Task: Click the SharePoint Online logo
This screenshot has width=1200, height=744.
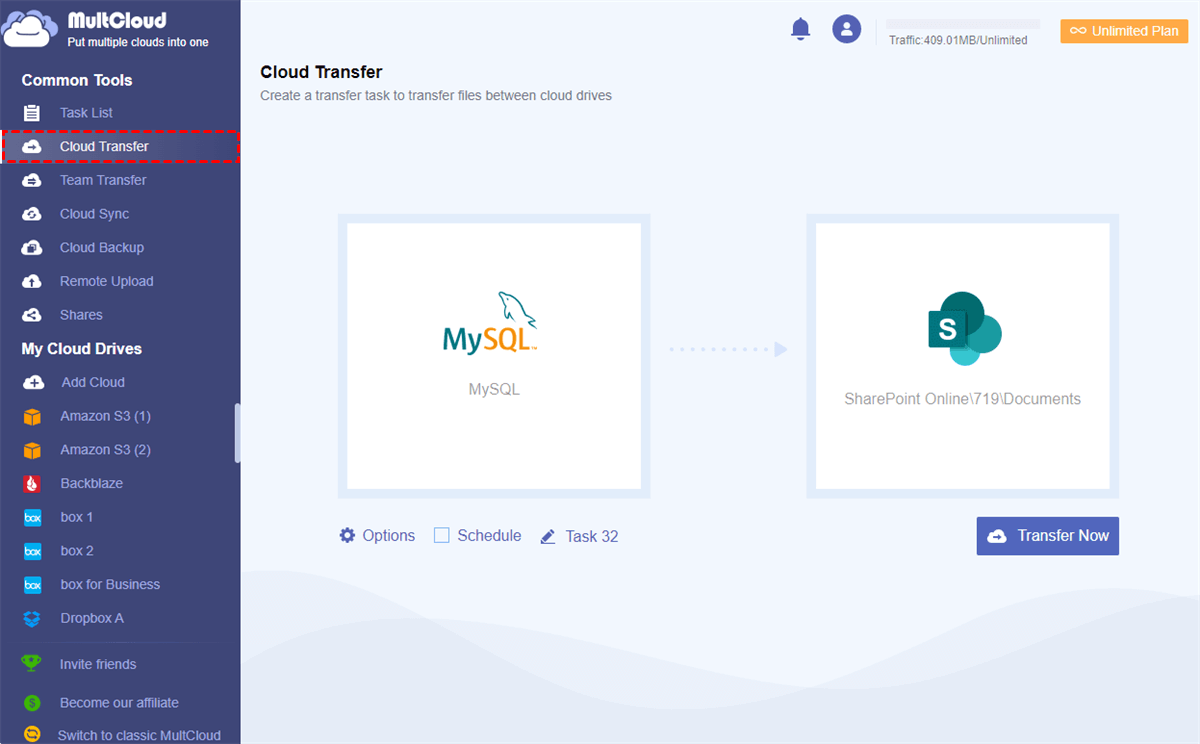Action: (963, 328)
